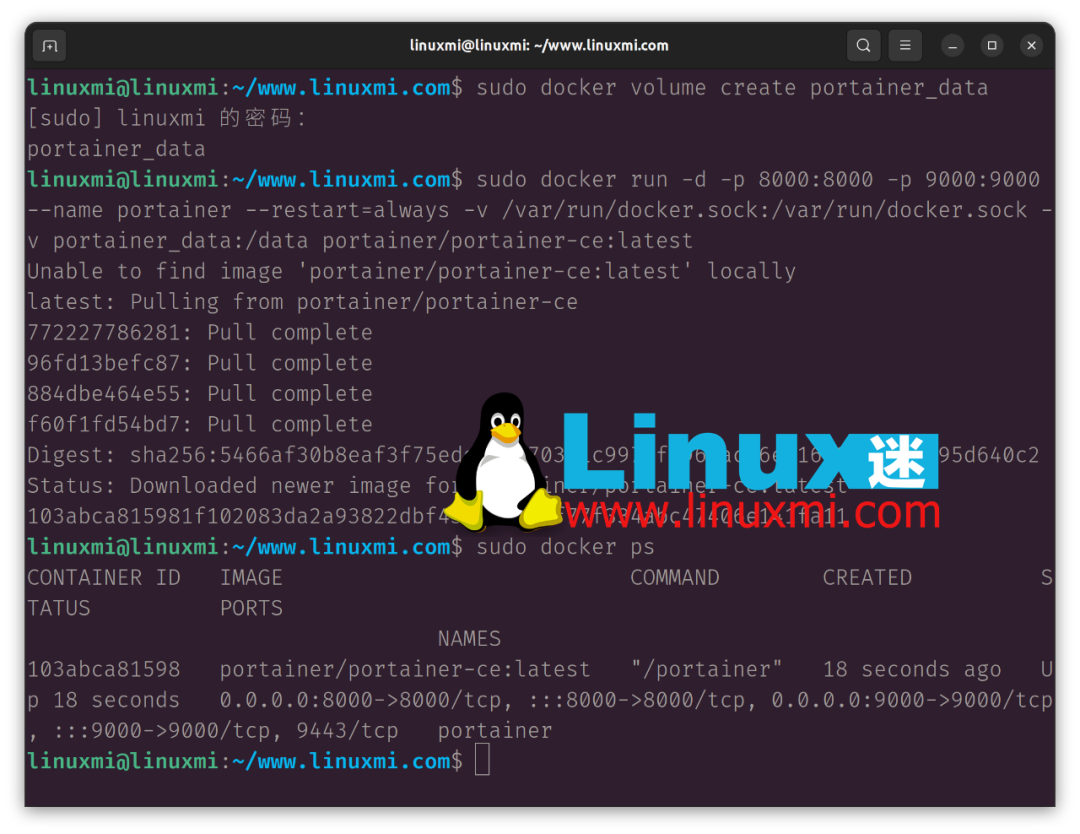Click the 'CONTAINER ID' column header
Viewport: 1080px width, 834px height.
coord(104,577)
